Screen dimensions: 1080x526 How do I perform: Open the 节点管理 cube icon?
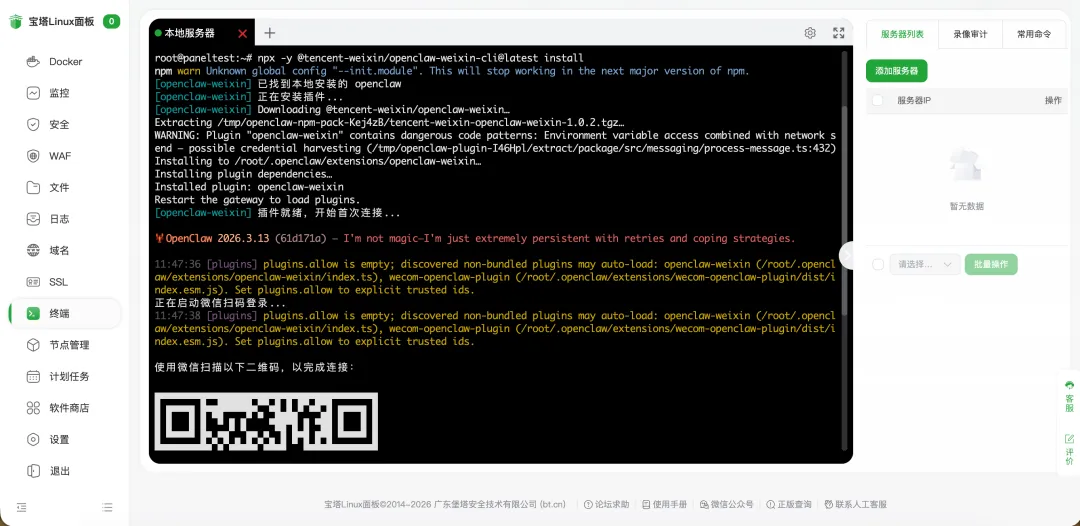coord(33,345)
